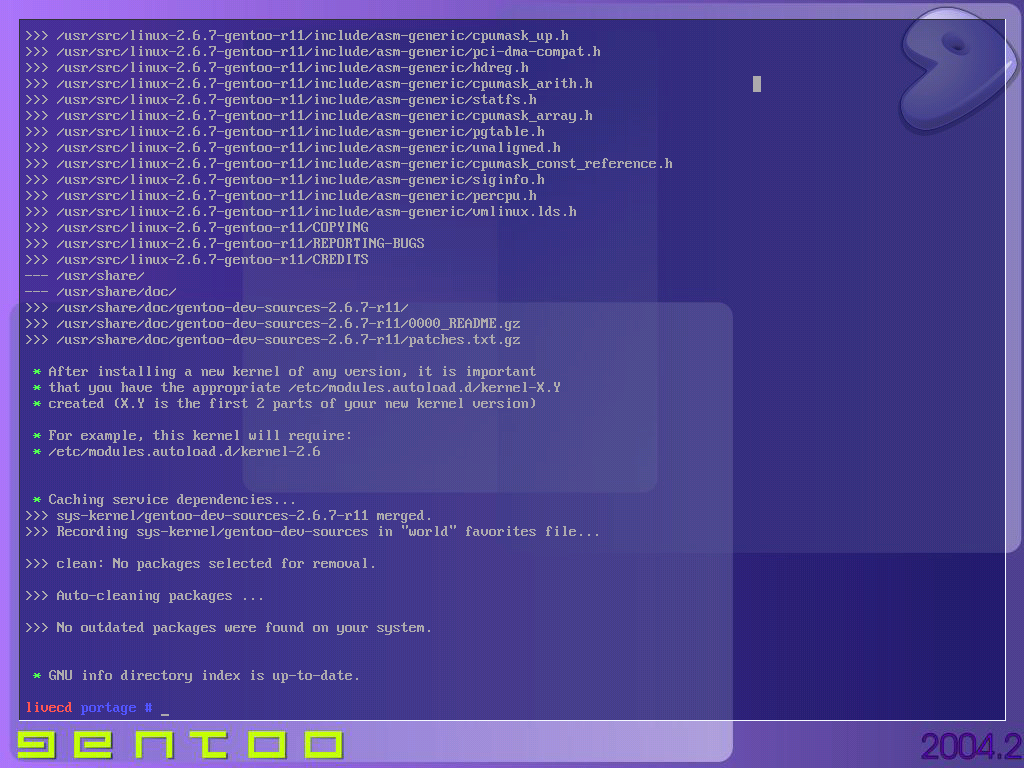Click the 'gentoo' wordmark at the bottom
Screen dimensions: 1024x768
coord(180,745)
